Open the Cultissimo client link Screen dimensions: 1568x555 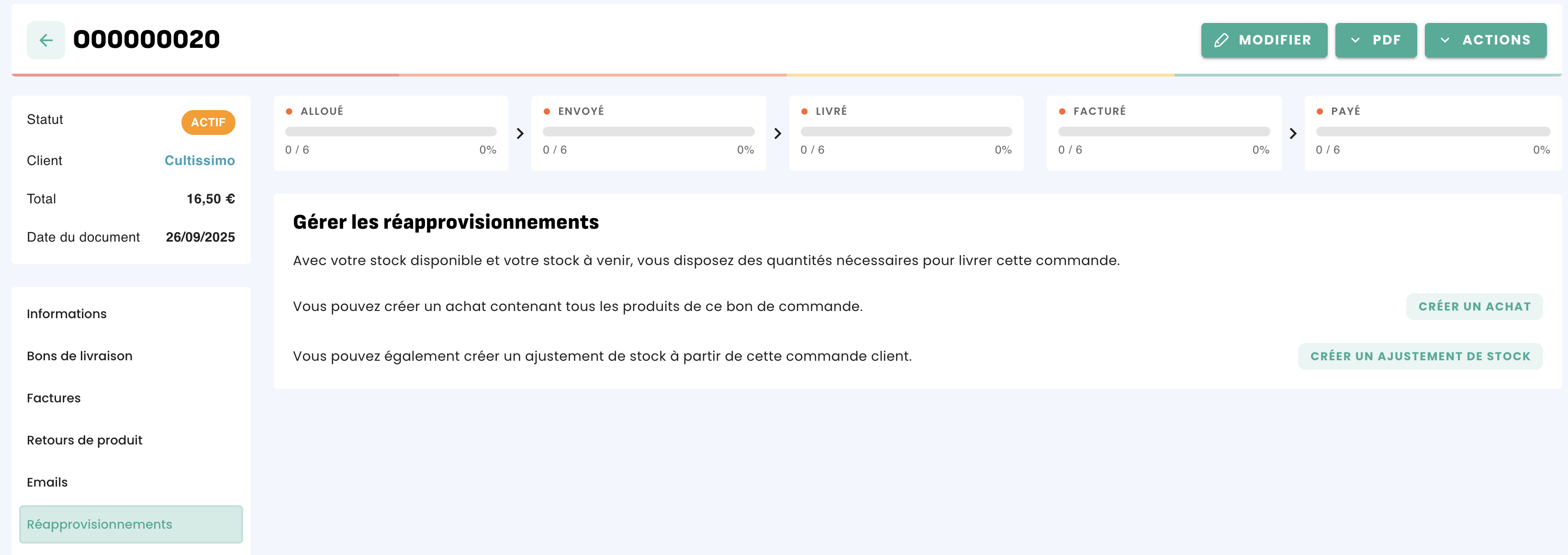[x=200, y=161]
